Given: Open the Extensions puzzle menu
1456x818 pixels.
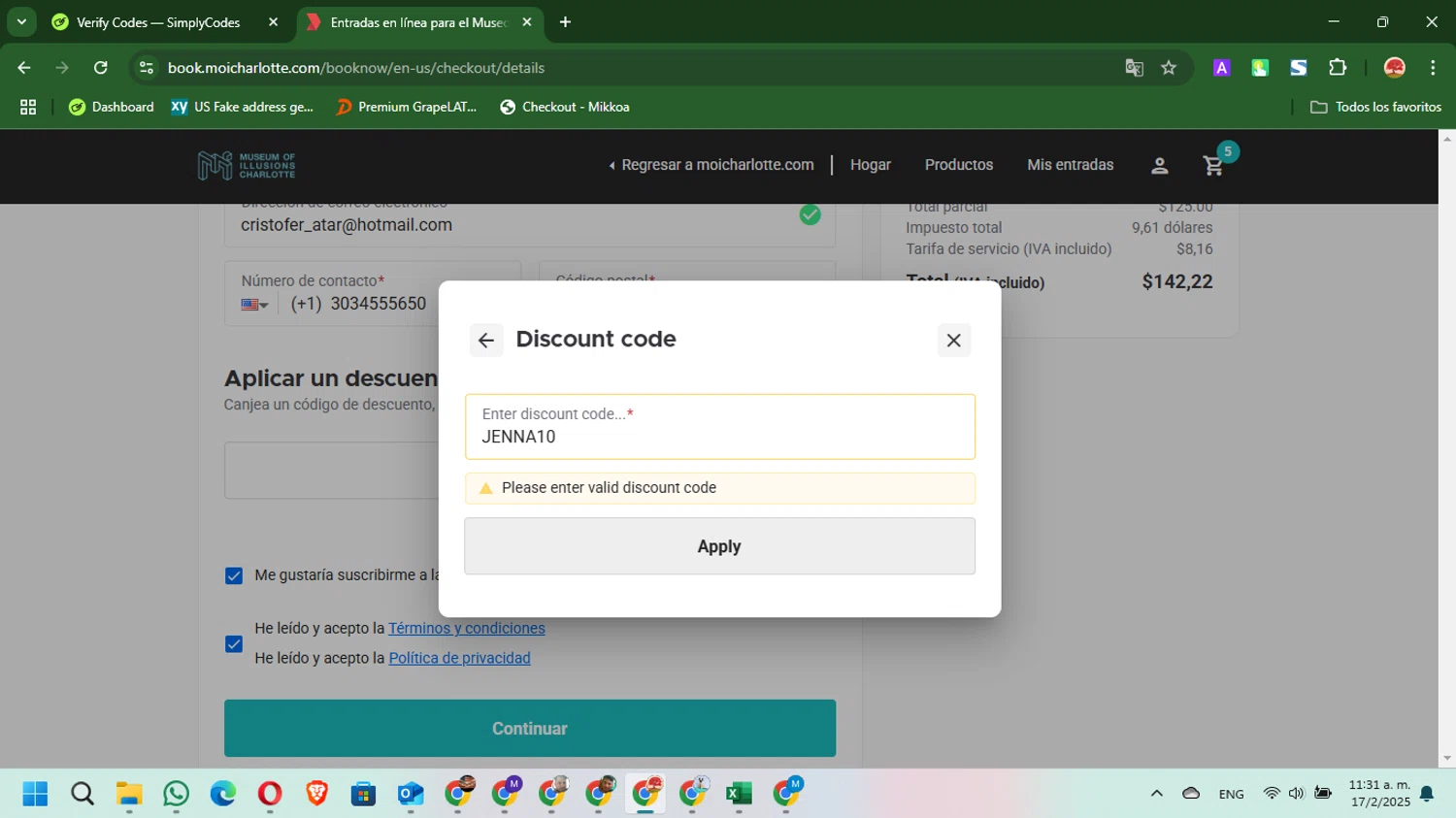Looking at the screenshot, I should [x=1338, y=68].
